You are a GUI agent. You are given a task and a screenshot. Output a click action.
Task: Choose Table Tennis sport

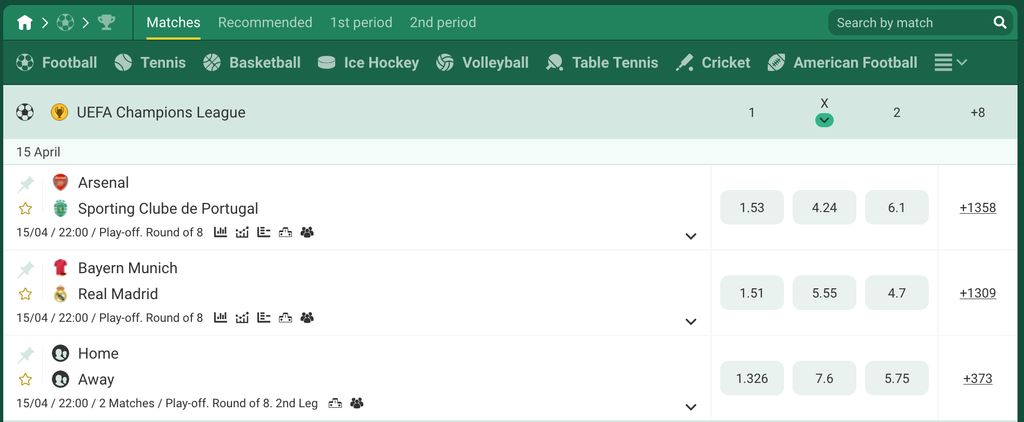tap(602, 63)
